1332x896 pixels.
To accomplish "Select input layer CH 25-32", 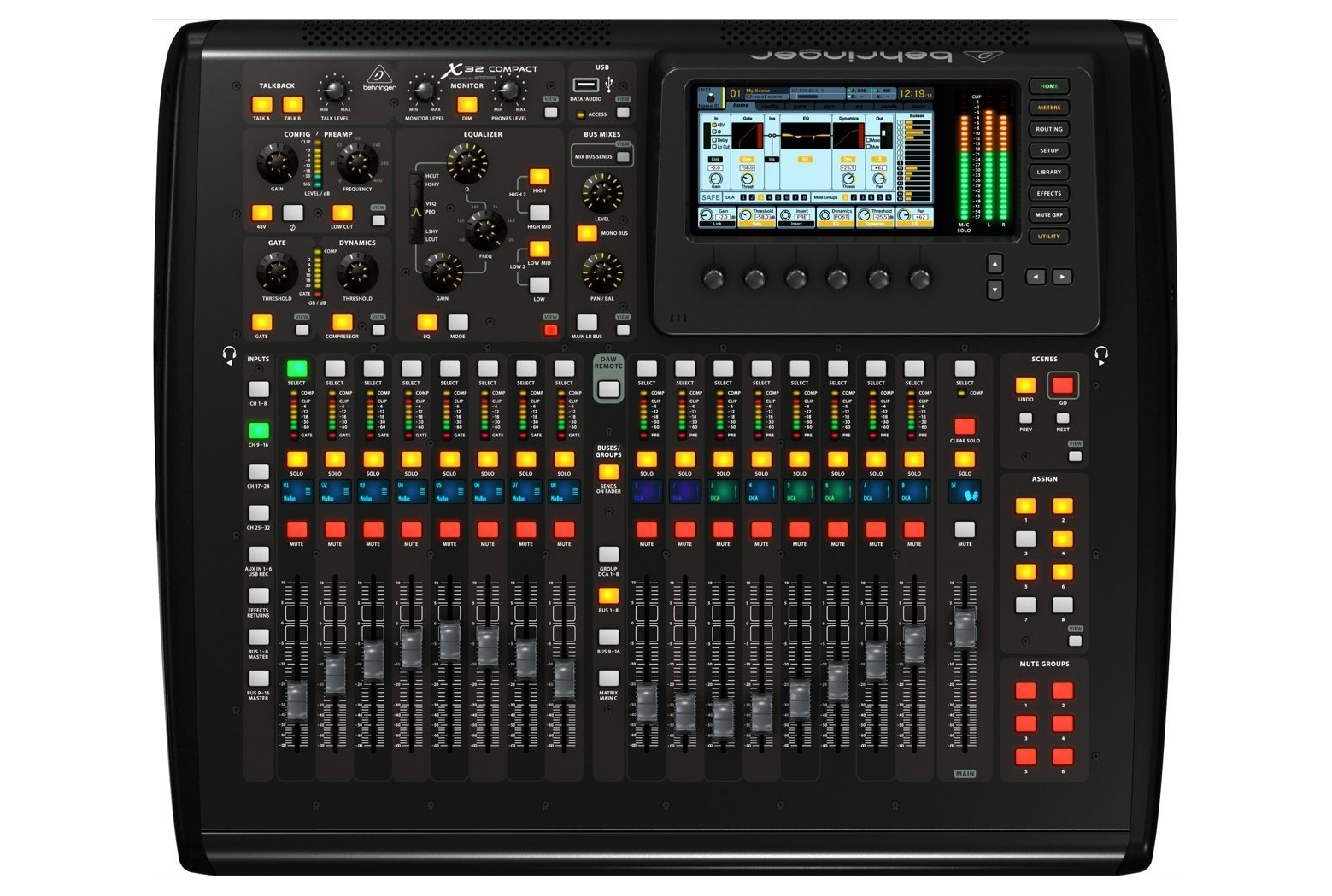I will point(258,513).
